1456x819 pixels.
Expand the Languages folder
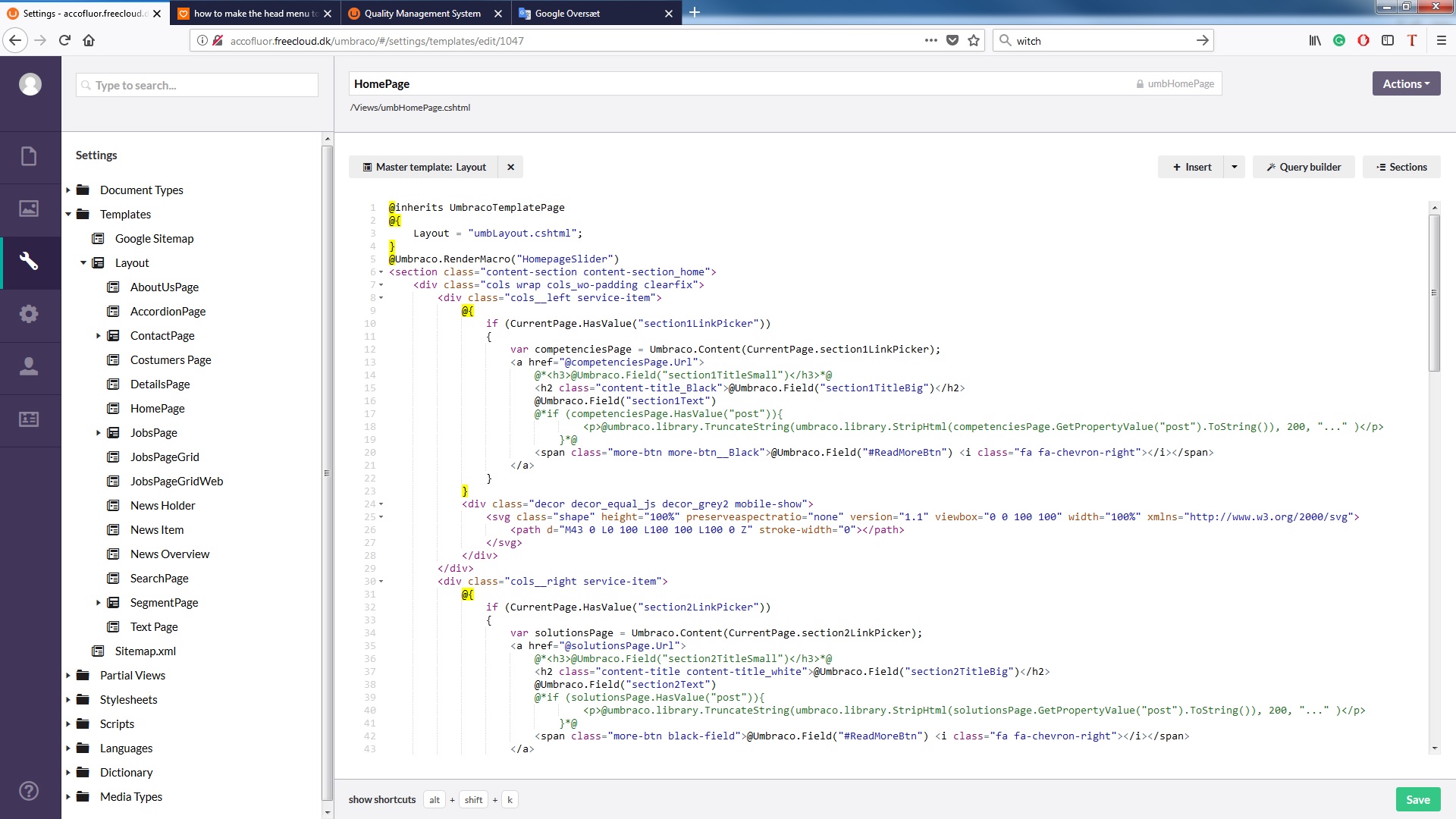pyautogui.click(x=67, y=748)
